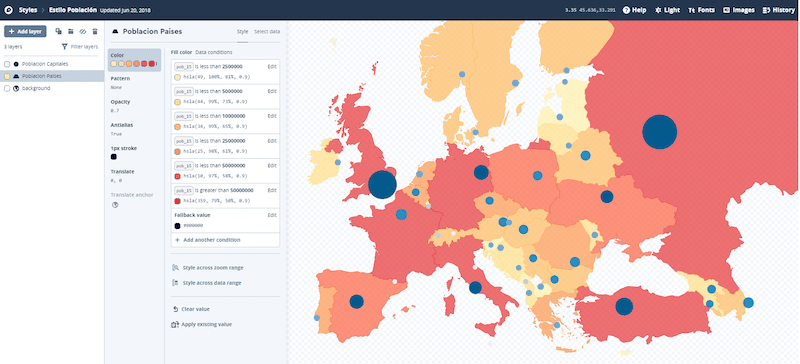The height and width of the screenshot is (364, 800).
Task: Open the Data conditions tab
Action: 214,52
